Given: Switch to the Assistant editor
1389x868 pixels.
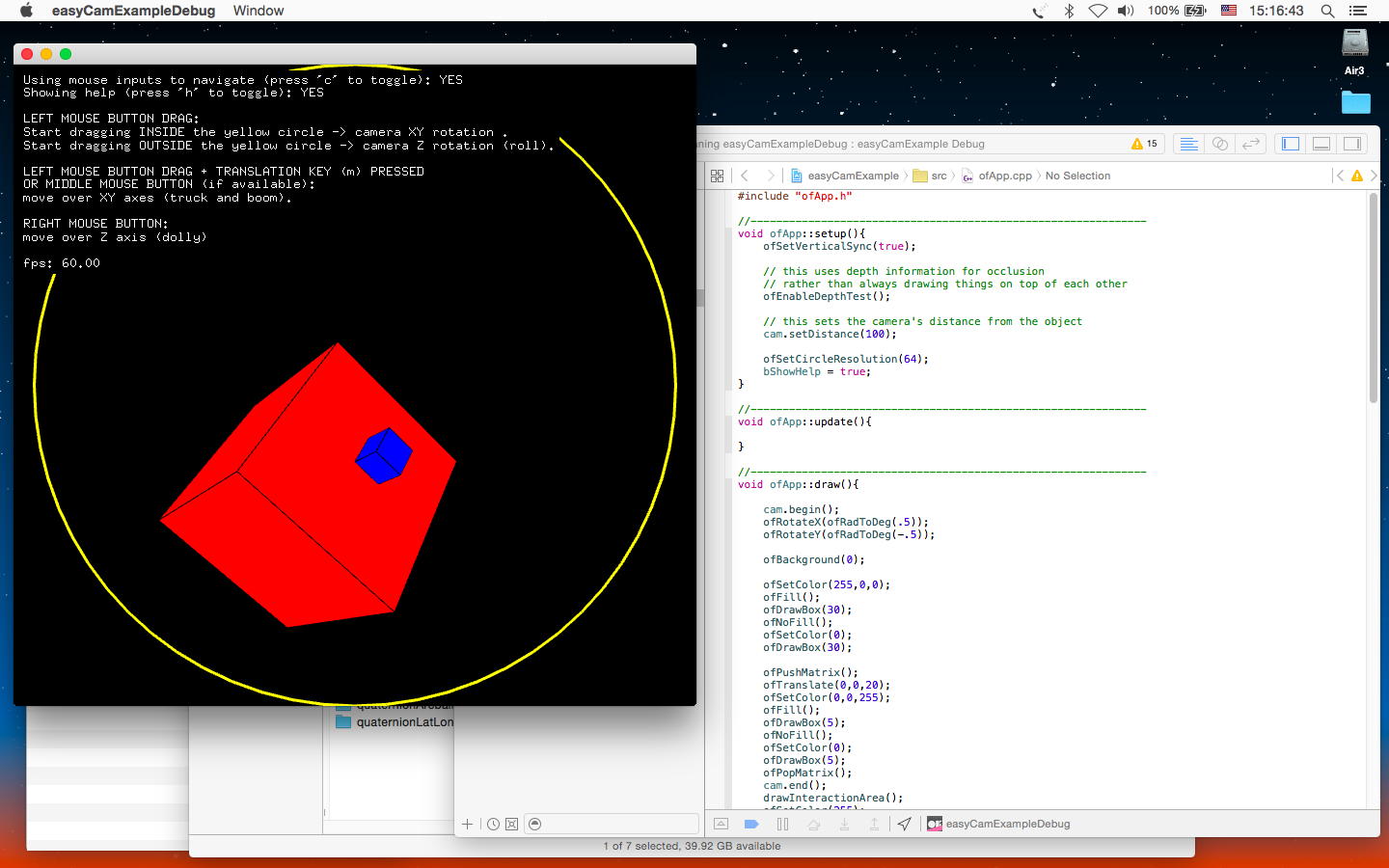Looking at the screenshot, I should 1220,144.
